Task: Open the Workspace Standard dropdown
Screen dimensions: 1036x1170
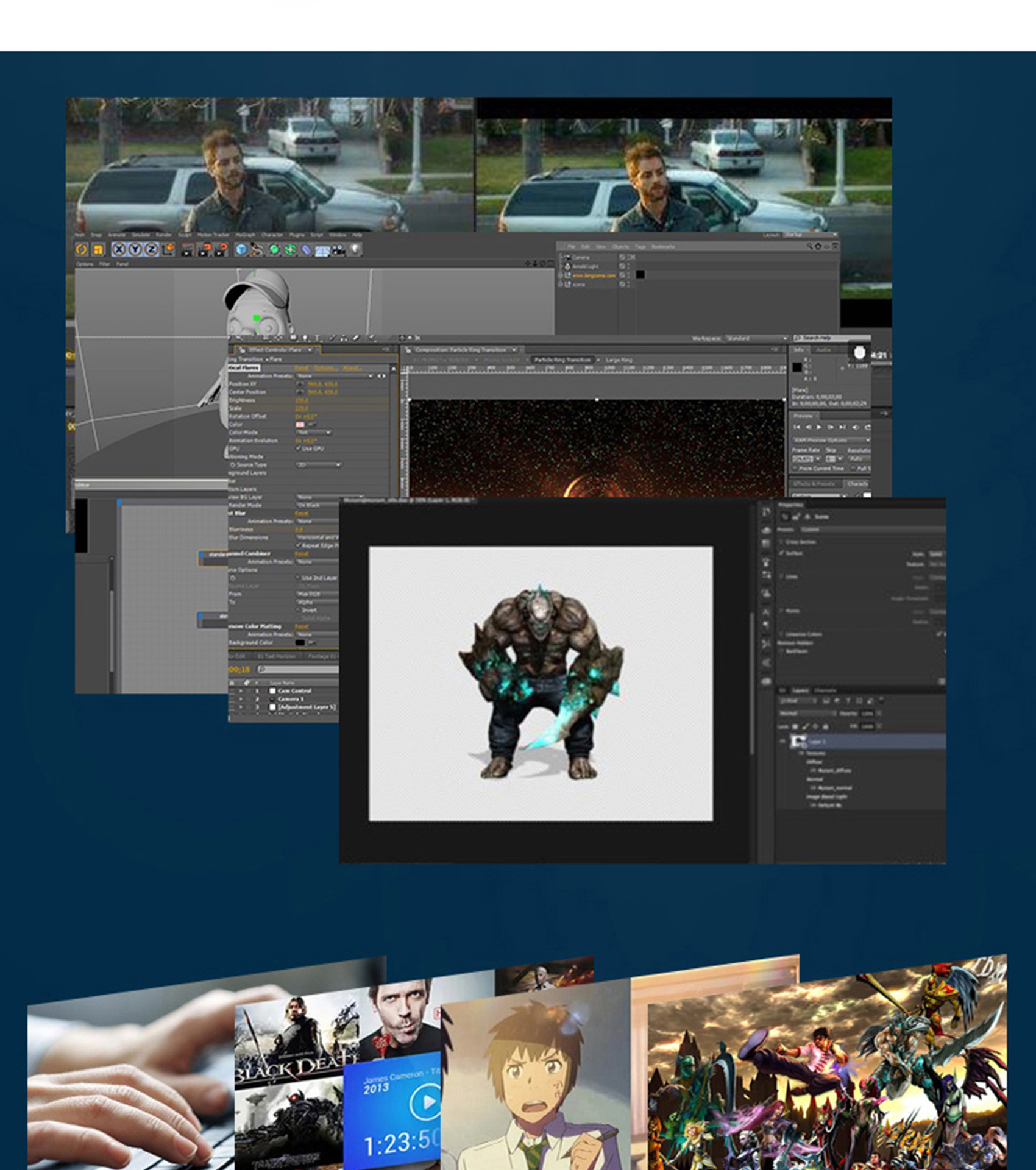Action: tap(756, 338)
